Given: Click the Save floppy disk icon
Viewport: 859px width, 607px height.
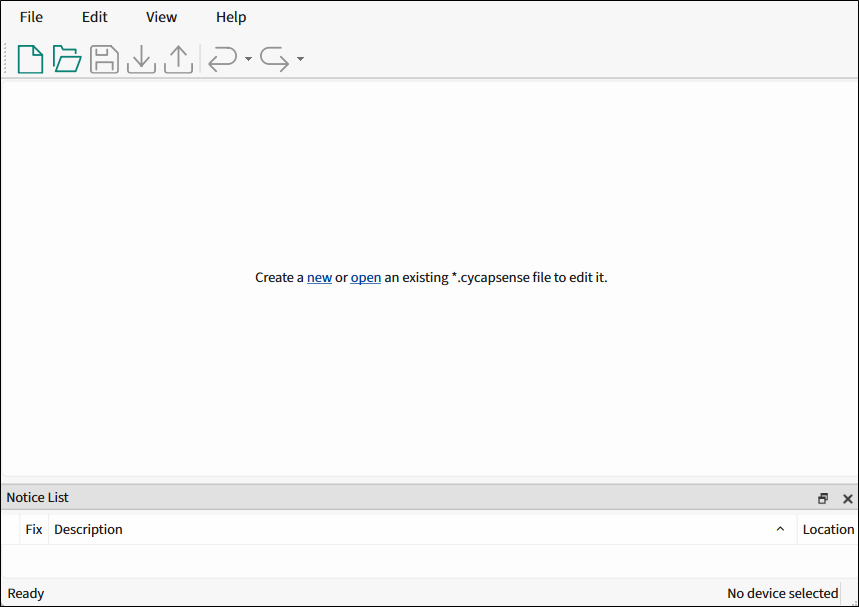Looking at the screenshot, I should (104, 59).
